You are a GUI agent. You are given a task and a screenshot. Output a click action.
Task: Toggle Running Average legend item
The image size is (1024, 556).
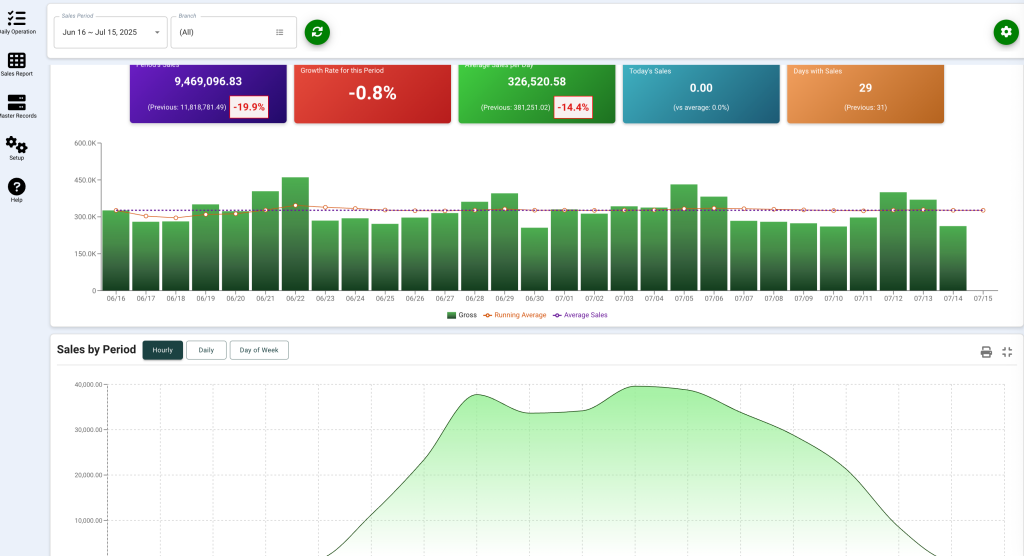(514, 314)
